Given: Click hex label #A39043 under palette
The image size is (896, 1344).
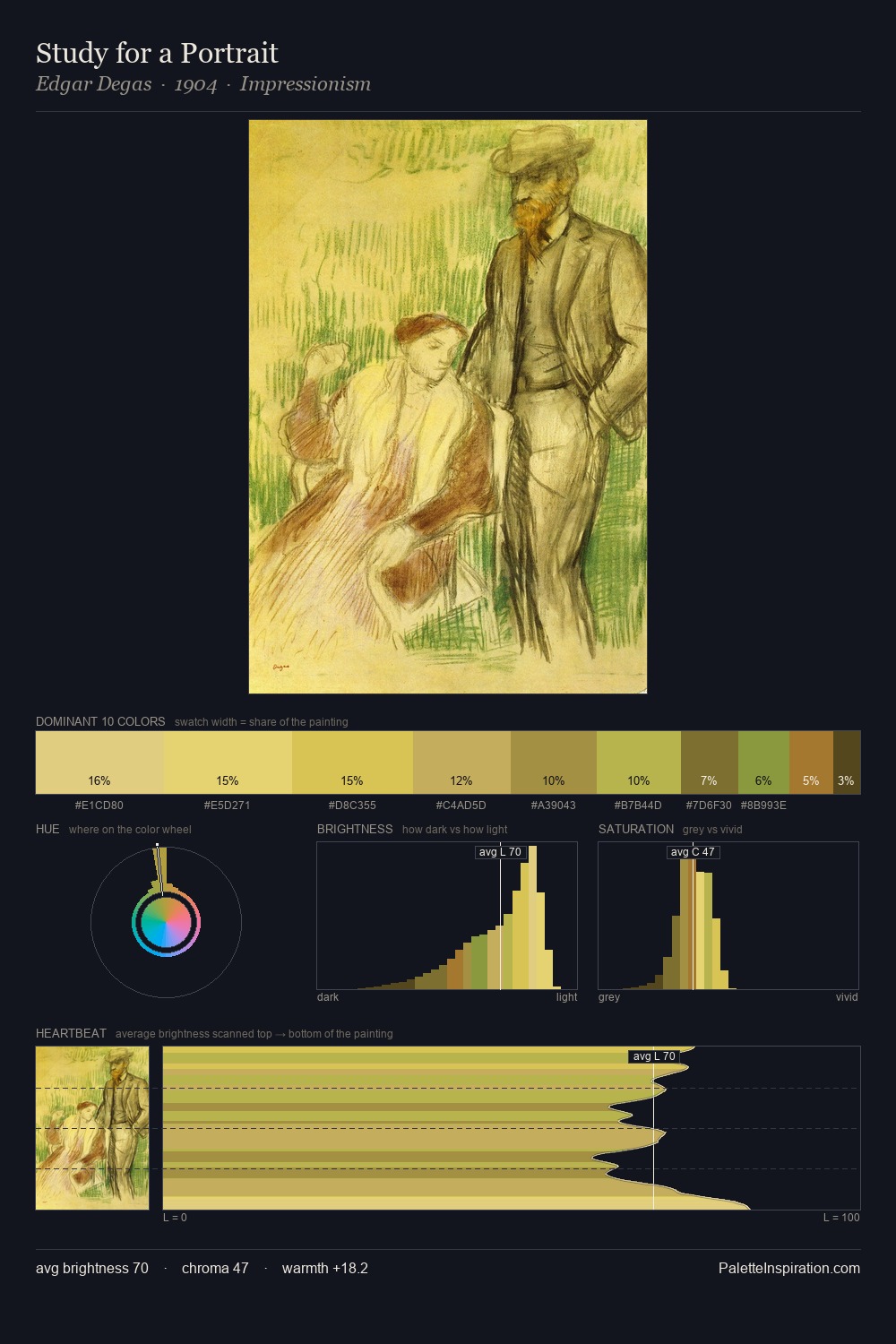Looking at the screenshot, I should tap(554, 806).
